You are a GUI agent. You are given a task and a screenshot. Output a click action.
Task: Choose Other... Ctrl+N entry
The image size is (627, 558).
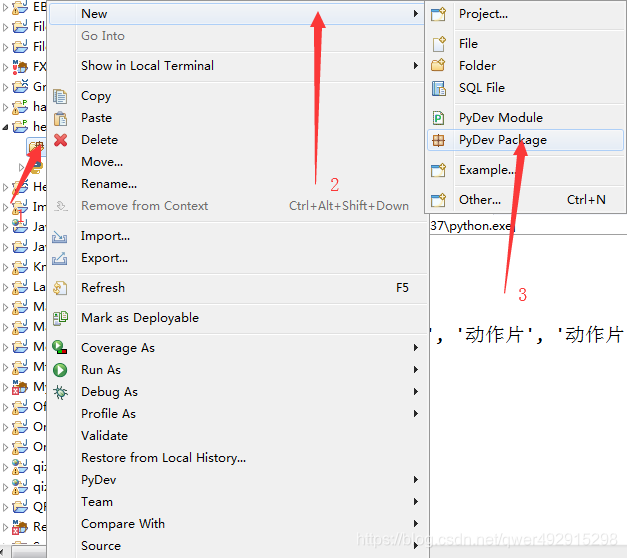click(x=525, y=200)
